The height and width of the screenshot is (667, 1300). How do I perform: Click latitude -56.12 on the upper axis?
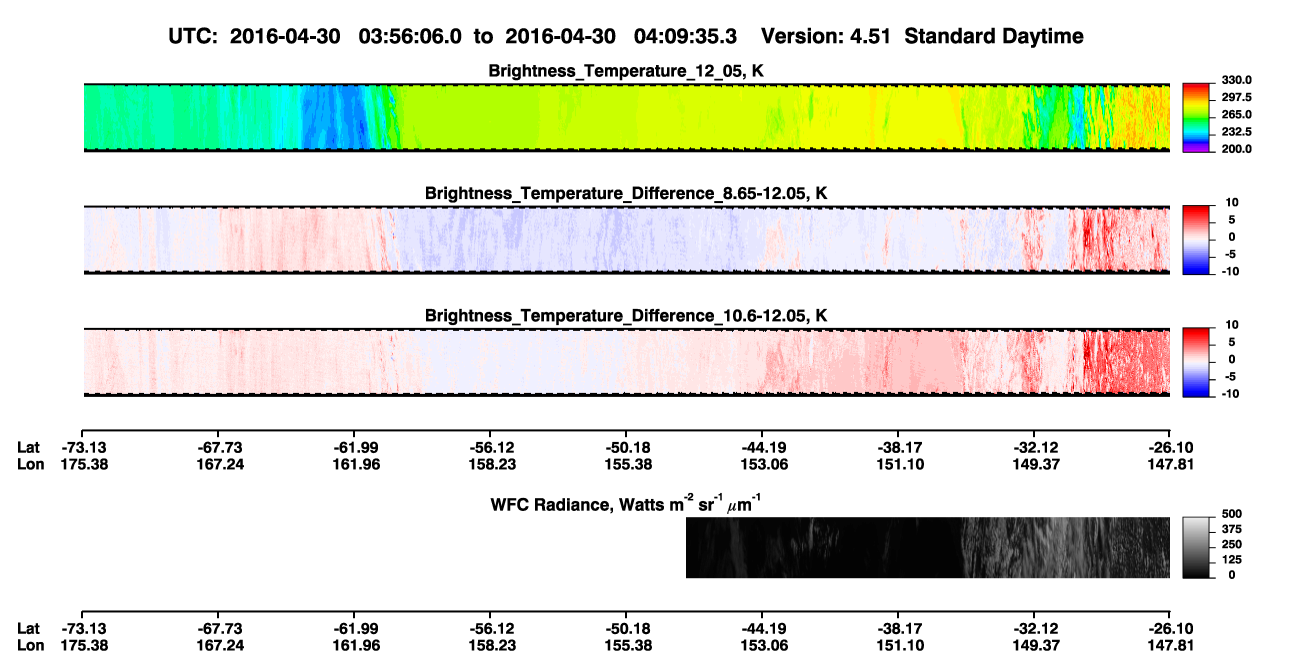[490, 449]
